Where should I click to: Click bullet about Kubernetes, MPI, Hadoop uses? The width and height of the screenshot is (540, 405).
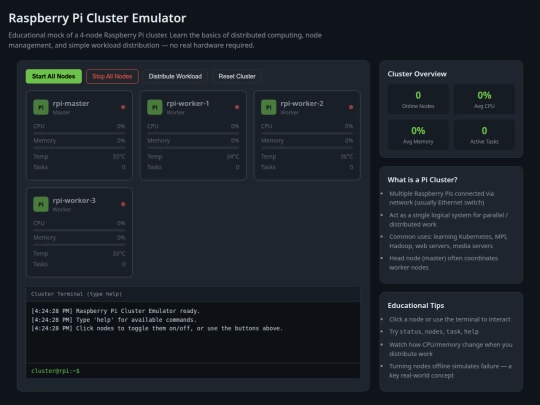[448, 241]
